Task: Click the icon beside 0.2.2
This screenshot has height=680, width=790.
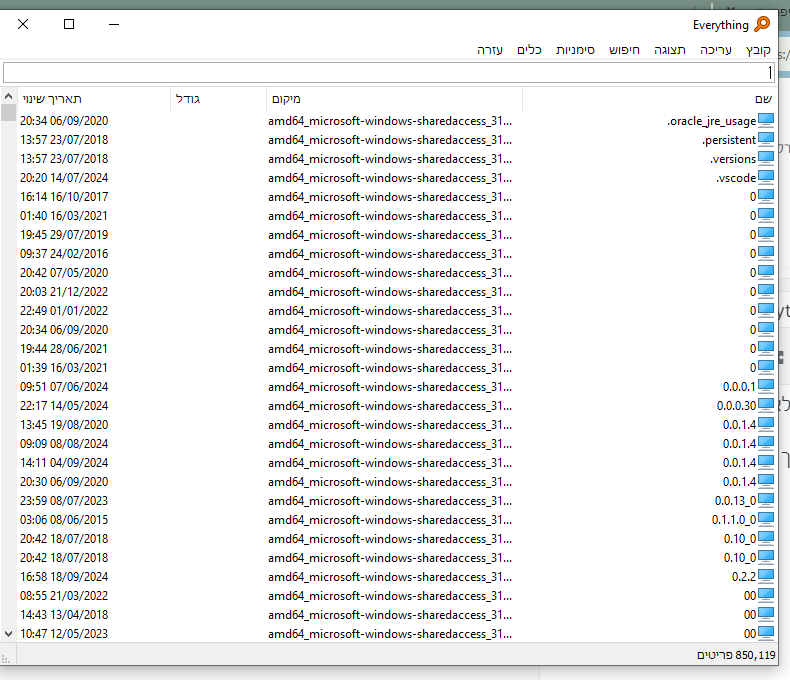Action: 766,576
